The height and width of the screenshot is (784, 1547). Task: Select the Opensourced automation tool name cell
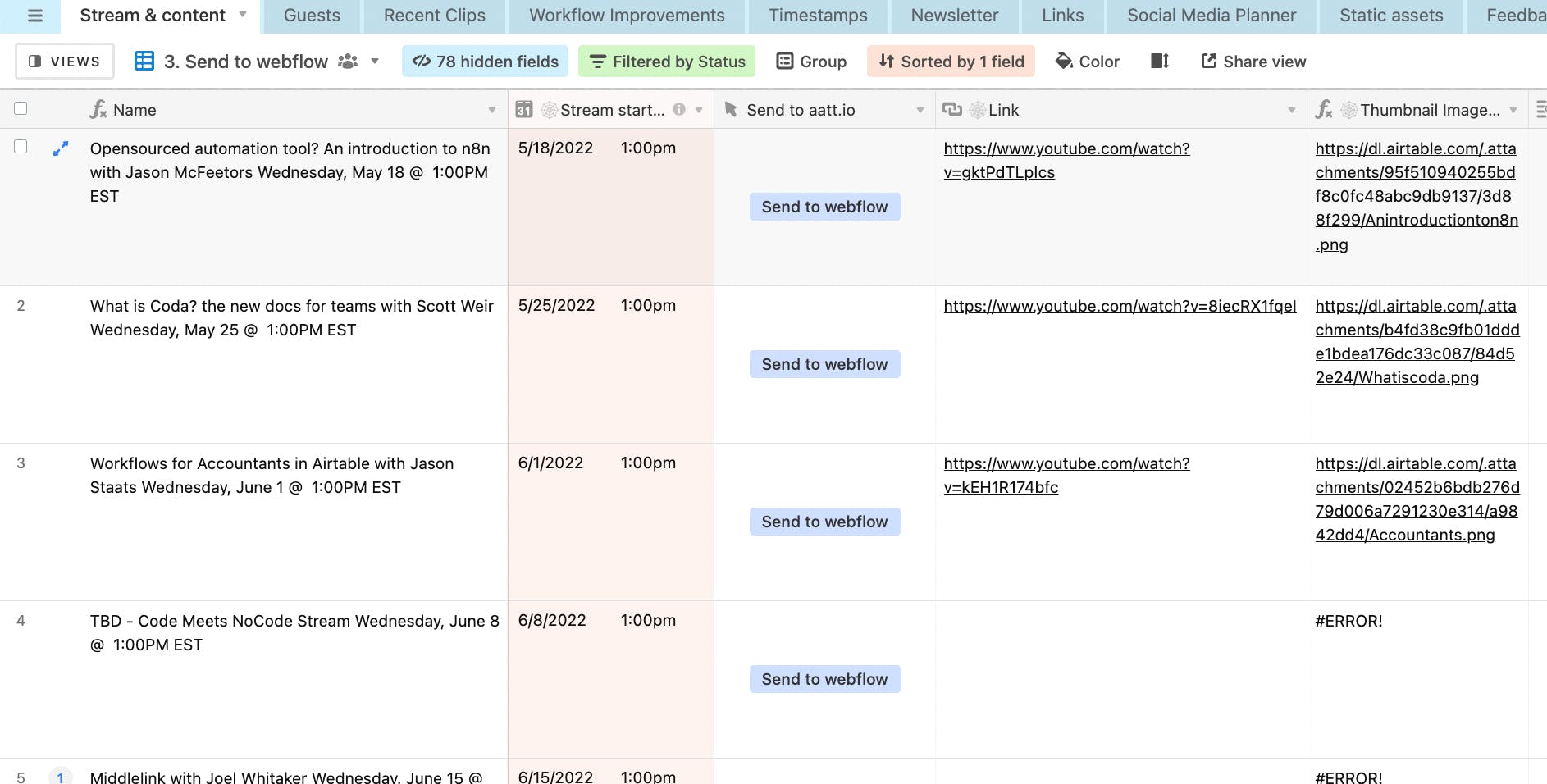pyautogui.click(x=294, y=207)
